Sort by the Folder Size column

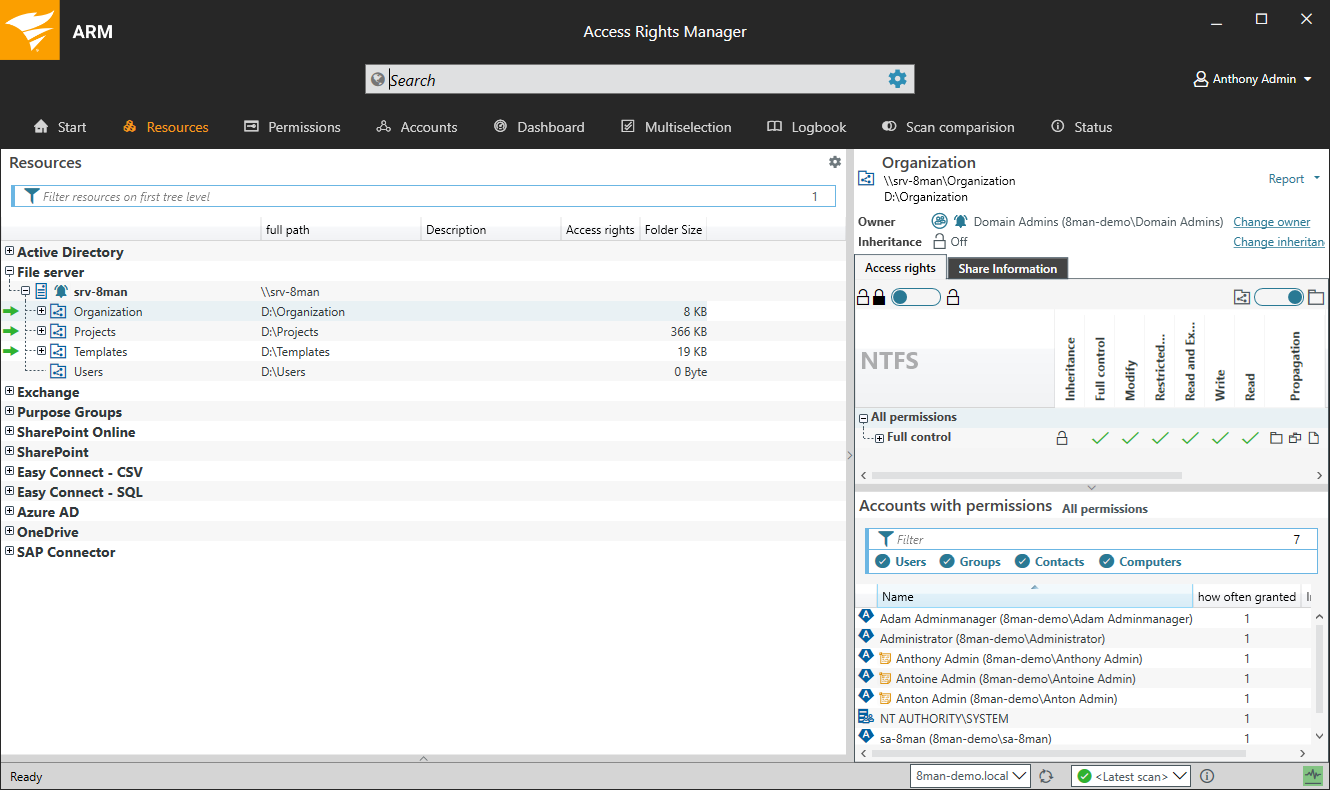tap(673, 230)
